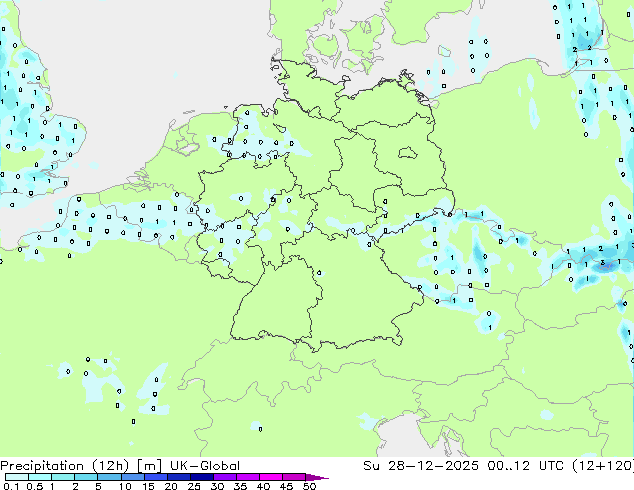Click the legend scale label '35'
Screen dimensions: 634x490
[240, 486]
